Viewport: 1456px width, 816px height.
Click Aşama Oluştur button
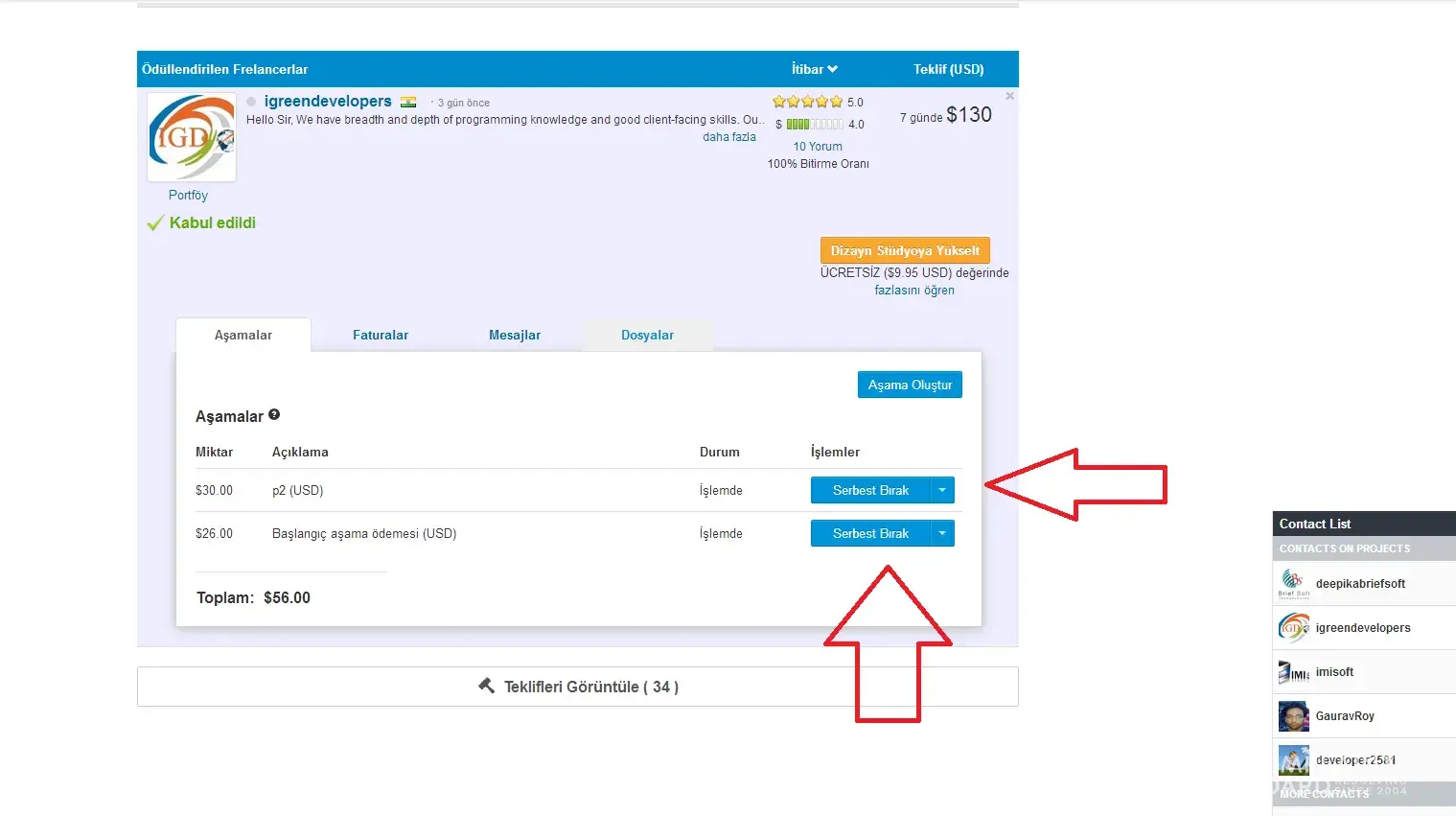pos(910,385)
